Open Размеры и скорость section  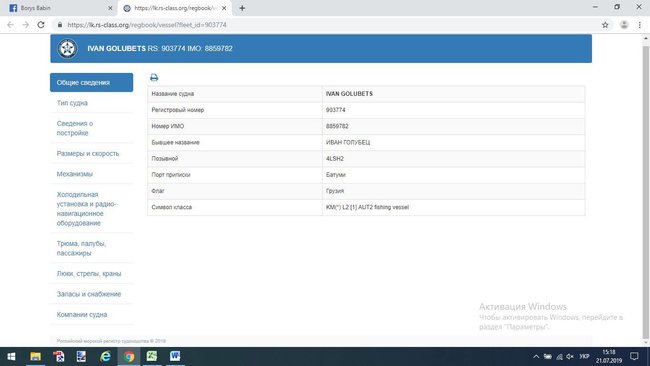coord(92,153)
